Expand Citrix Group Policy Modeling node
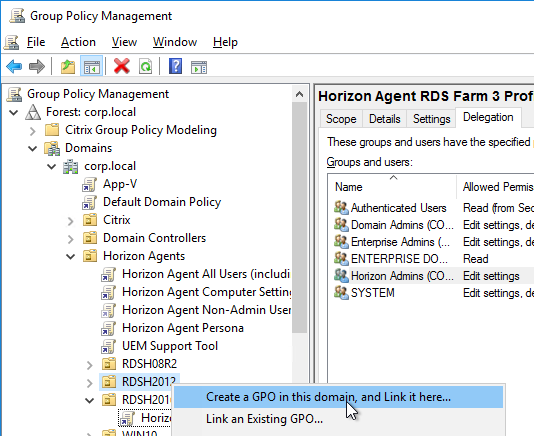Image resolution: width=534 pixels, height=436 pixels. 33,130
